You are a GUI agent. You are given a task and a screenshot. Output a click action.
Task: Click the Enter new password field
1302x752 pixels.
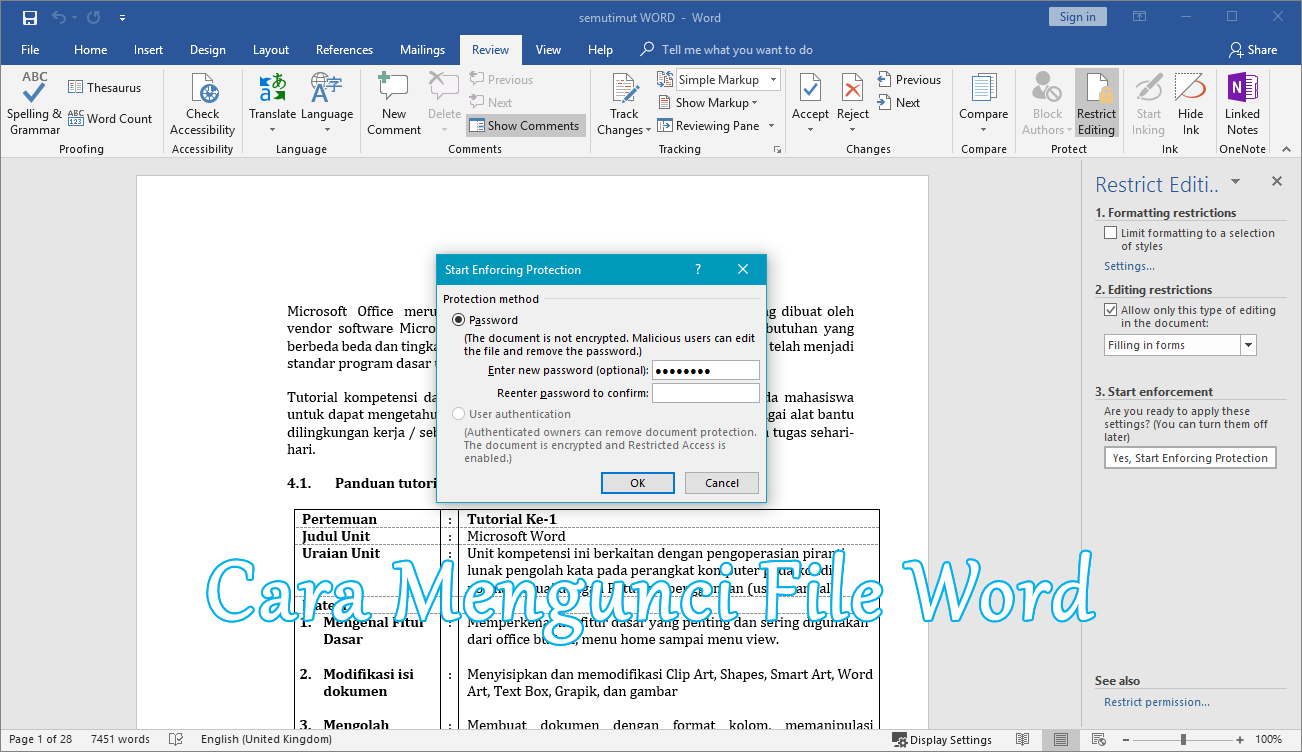[x=705, y=370]
